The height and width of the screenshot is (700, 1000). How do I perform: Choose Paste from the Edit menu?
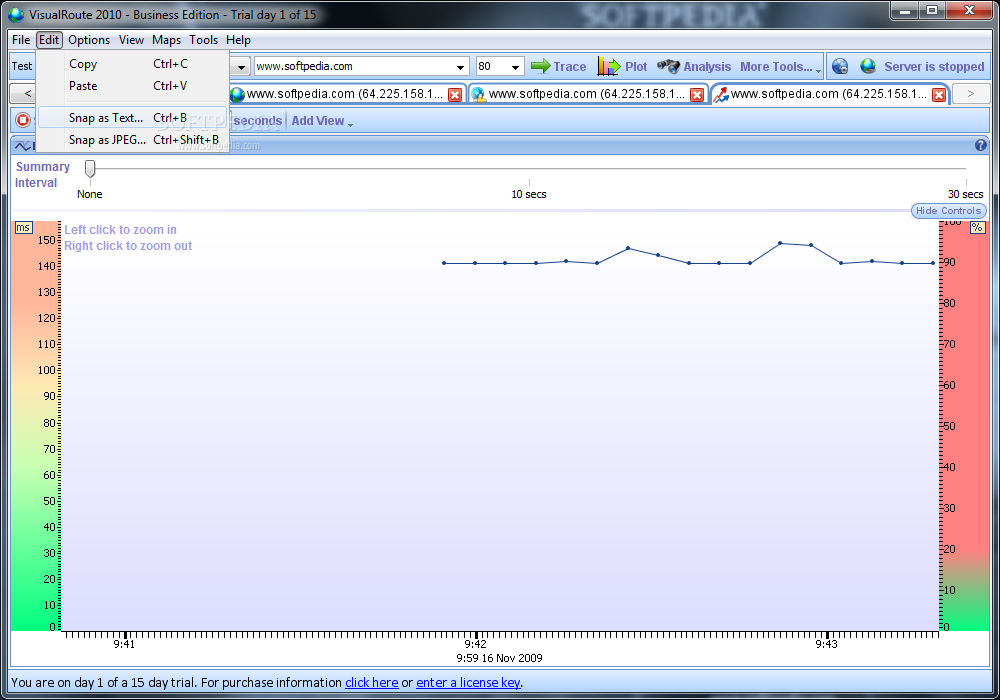(x=132, y=85)
